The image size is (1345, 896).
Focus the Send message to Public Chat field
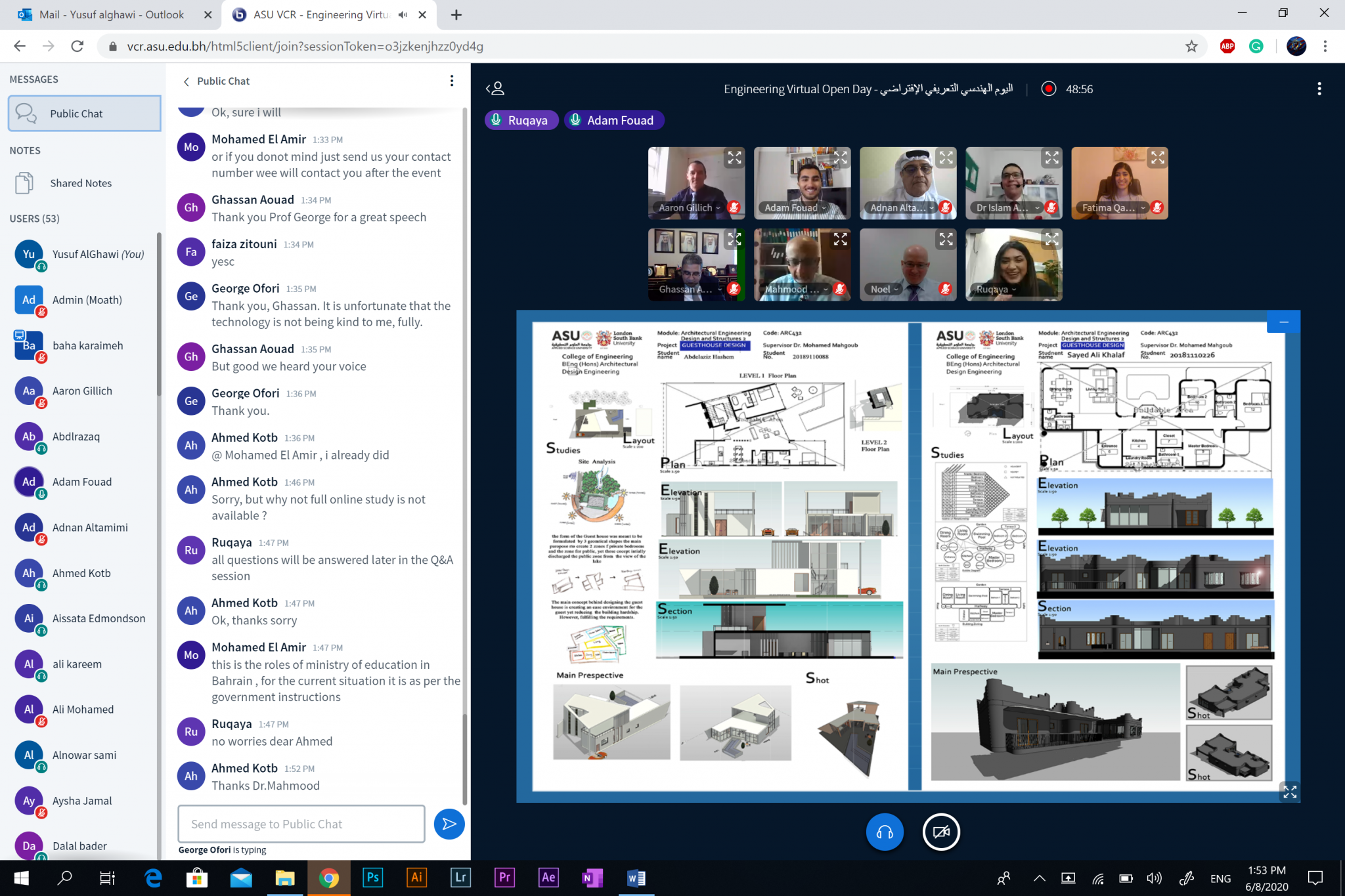click(x=301, y=824)
